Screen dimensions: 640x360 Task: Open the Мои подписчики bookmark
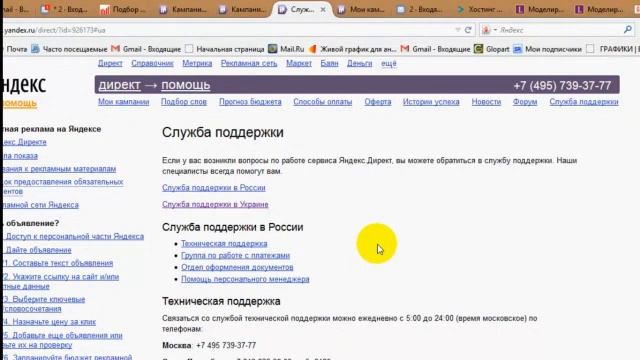(547, 49)
